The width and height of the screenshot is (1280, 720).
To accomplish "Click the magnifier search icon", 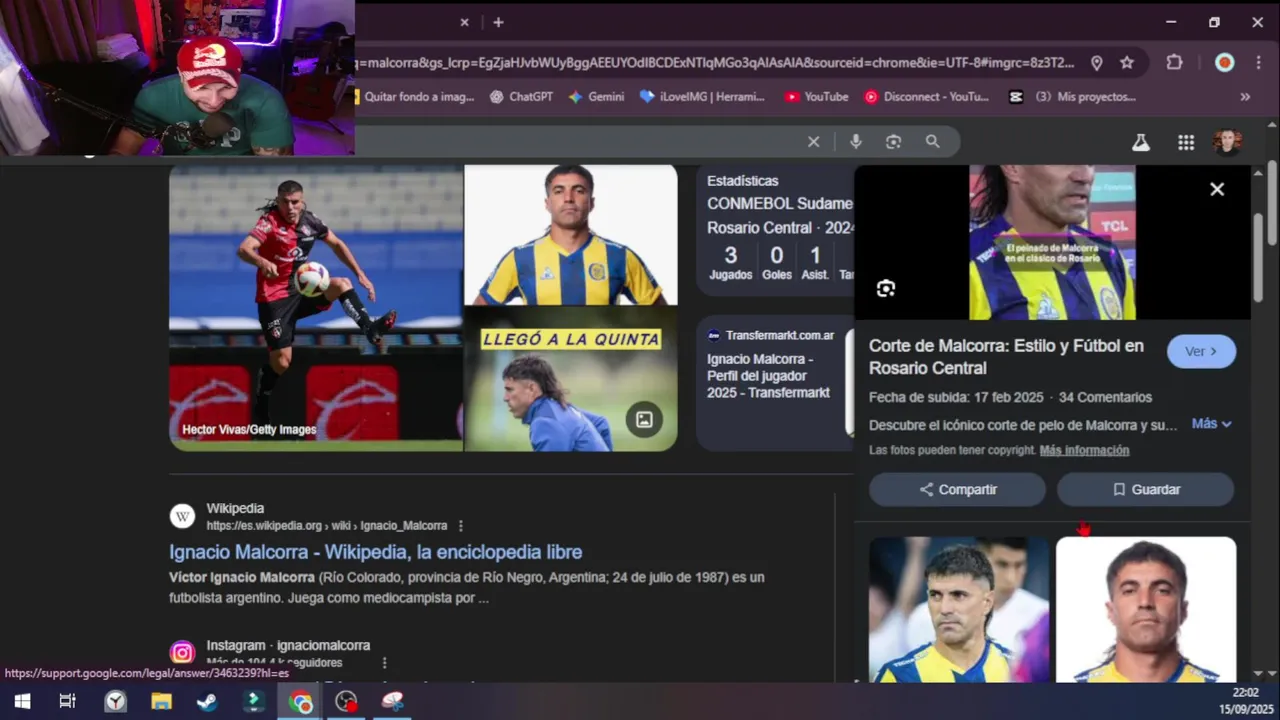I will pyautogui.click(x=932, y=142).
